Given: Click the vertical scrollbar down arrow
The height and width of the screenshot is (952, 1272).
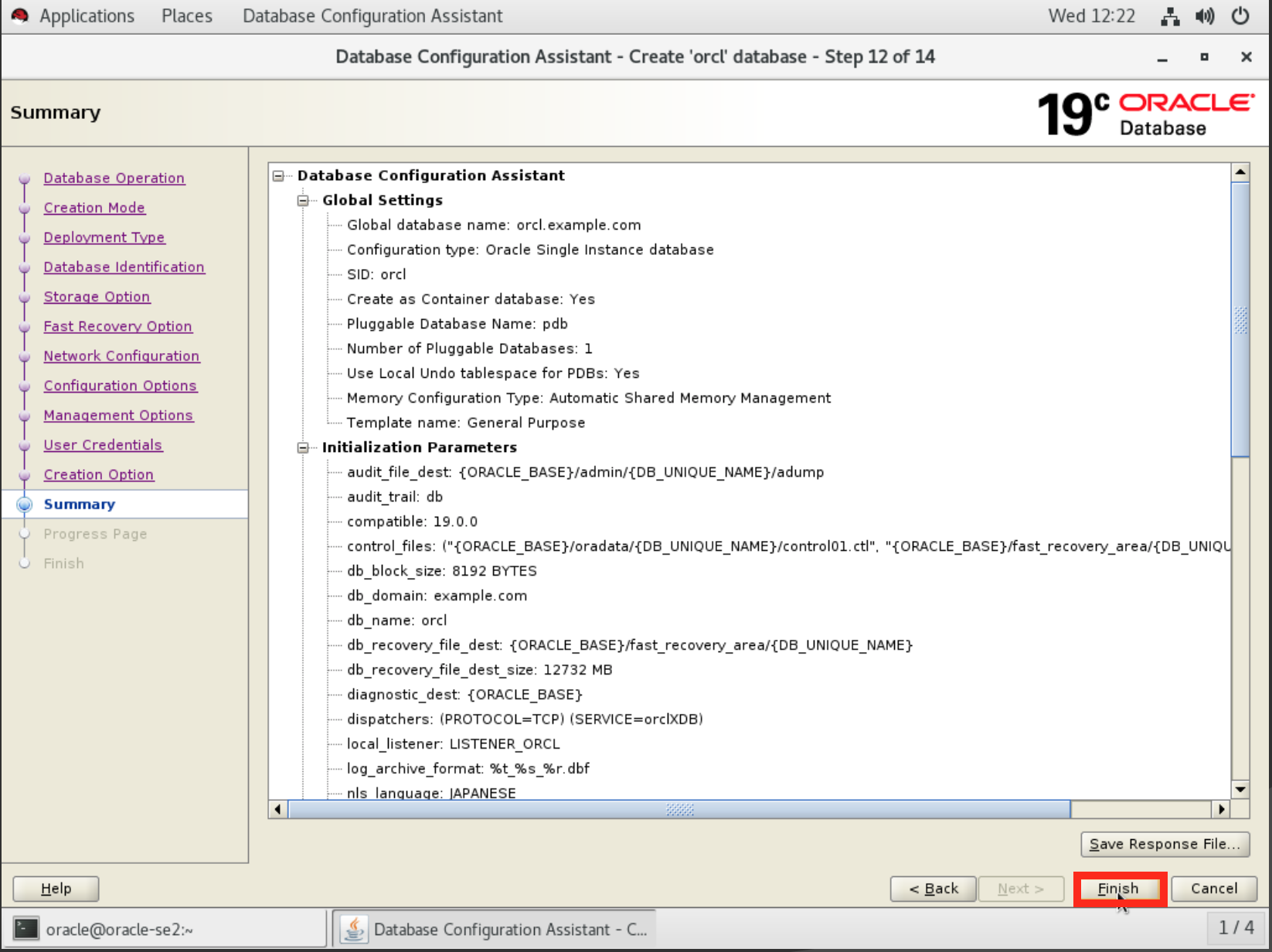Looking at the screenshot, I should point(1240,790).
